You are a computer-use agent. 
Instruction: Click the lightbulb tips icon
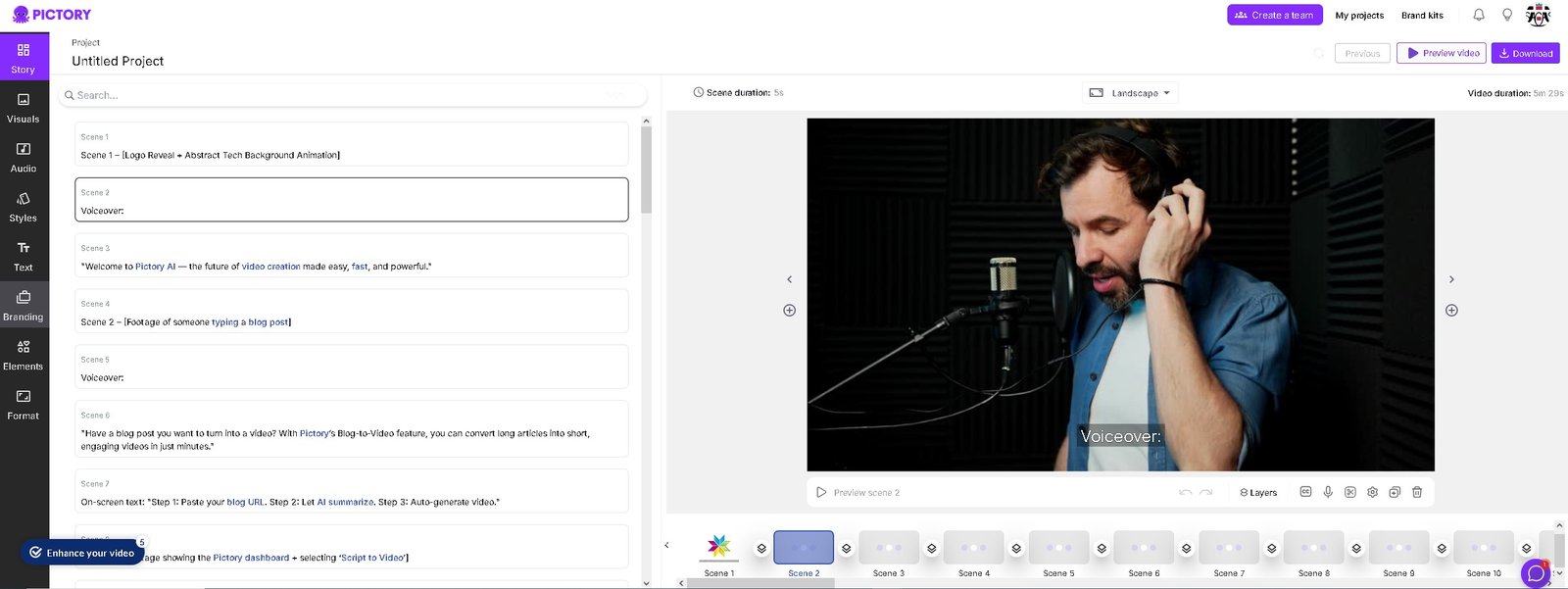click(x=1507, y=15)
